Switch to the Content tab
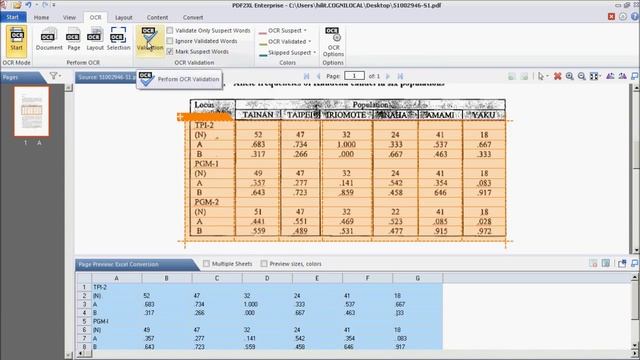Screen dimensions: 640x360 (x=157, y=18)
